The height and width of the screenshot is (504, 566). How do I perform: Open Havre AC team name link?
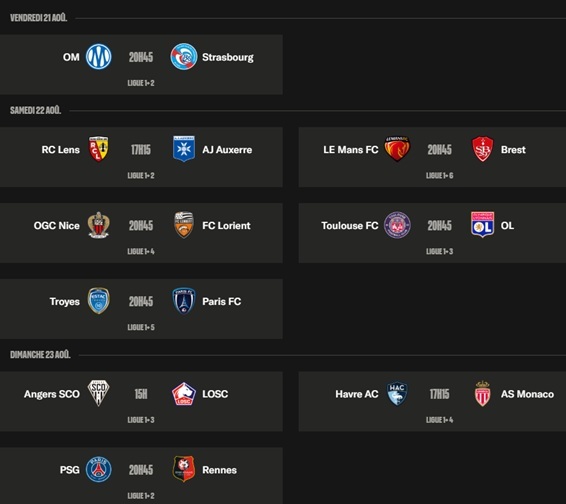tap(357, 394)
